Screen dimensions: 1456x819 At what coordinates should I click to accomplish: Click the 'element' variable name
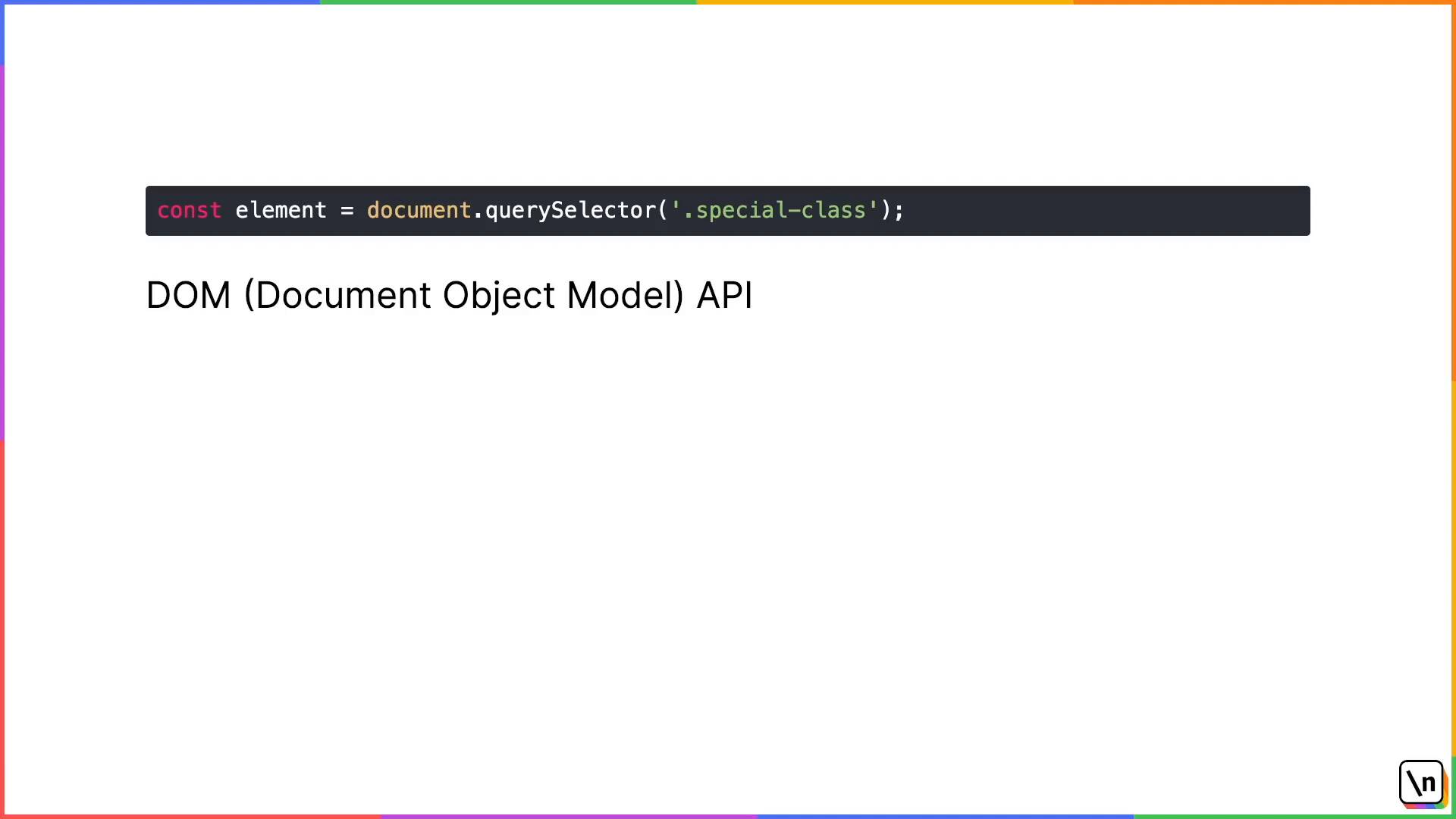281,210
